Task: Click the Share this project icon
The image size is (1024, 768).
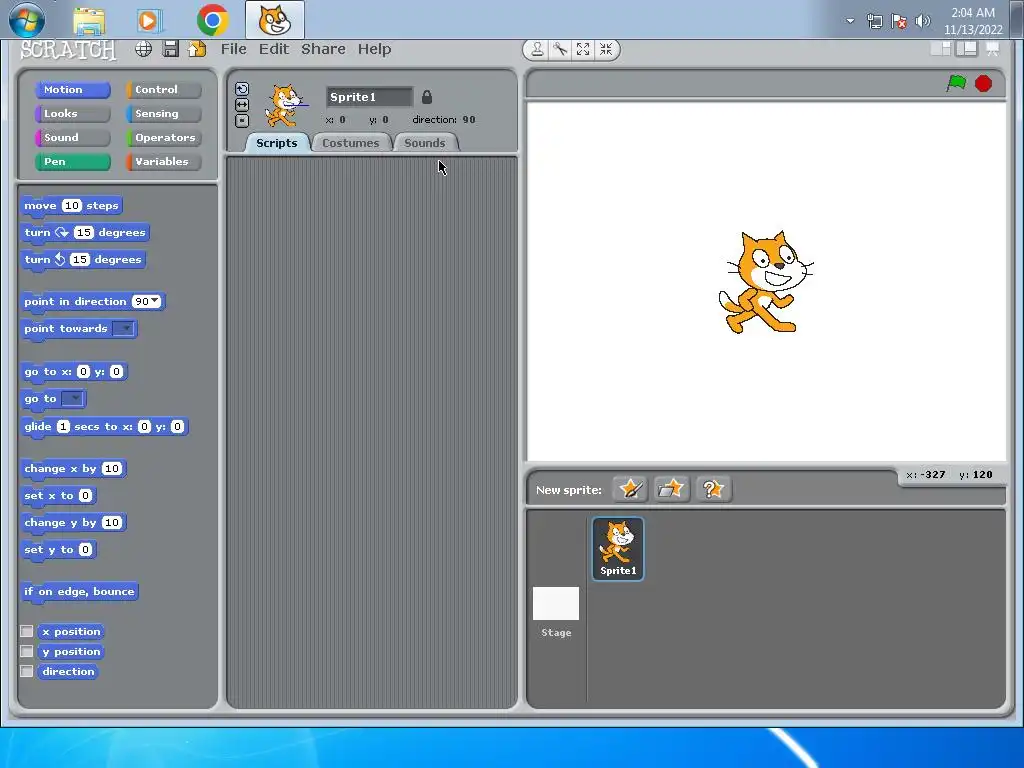Action: point(197,49)
